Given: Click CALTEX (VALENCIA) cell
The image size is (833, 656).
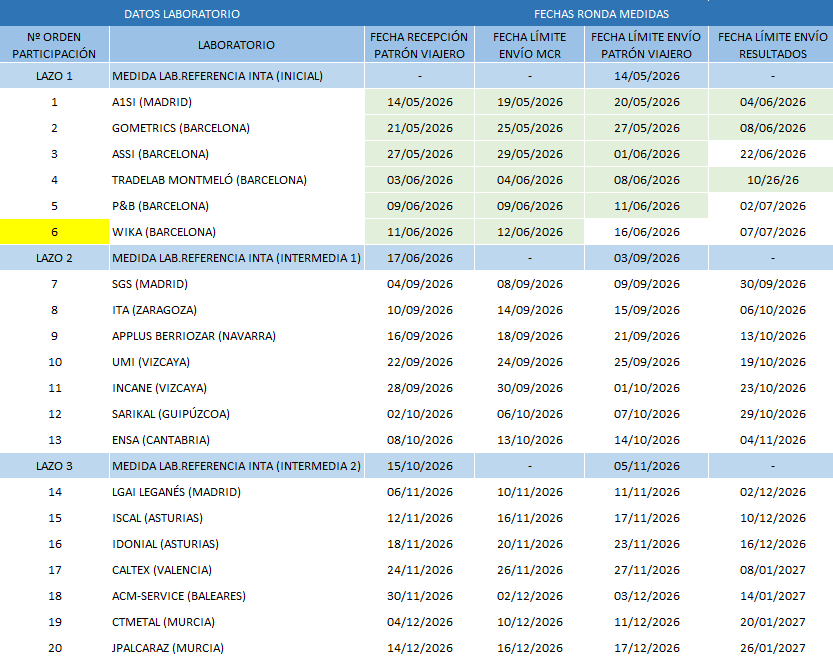Looking at the screenshot, I should tap(236, 570).
